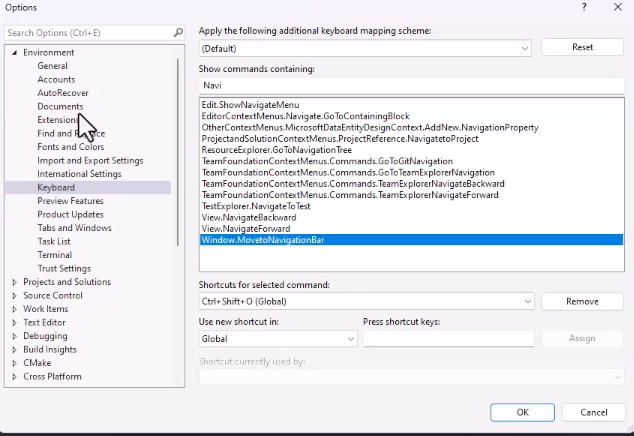
Task: Confirm the dialog with OK
Action: 522,412
